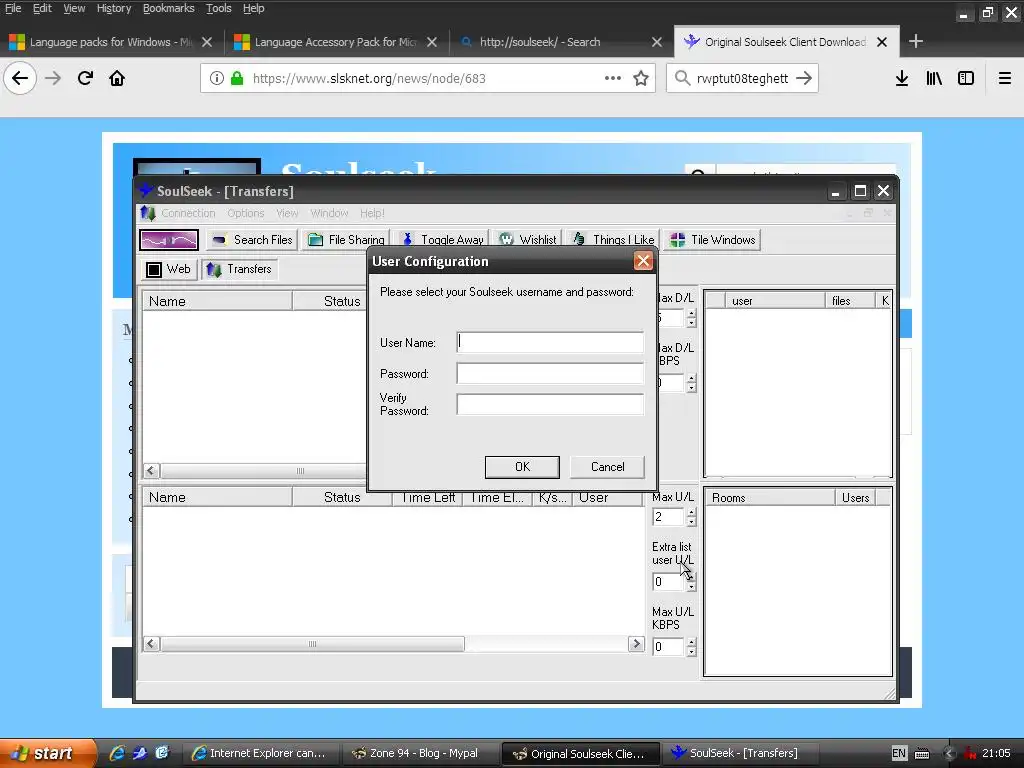1024x768 pixels.
Task: Click Tile Windows toolbar button
Action: click(712, 240)
